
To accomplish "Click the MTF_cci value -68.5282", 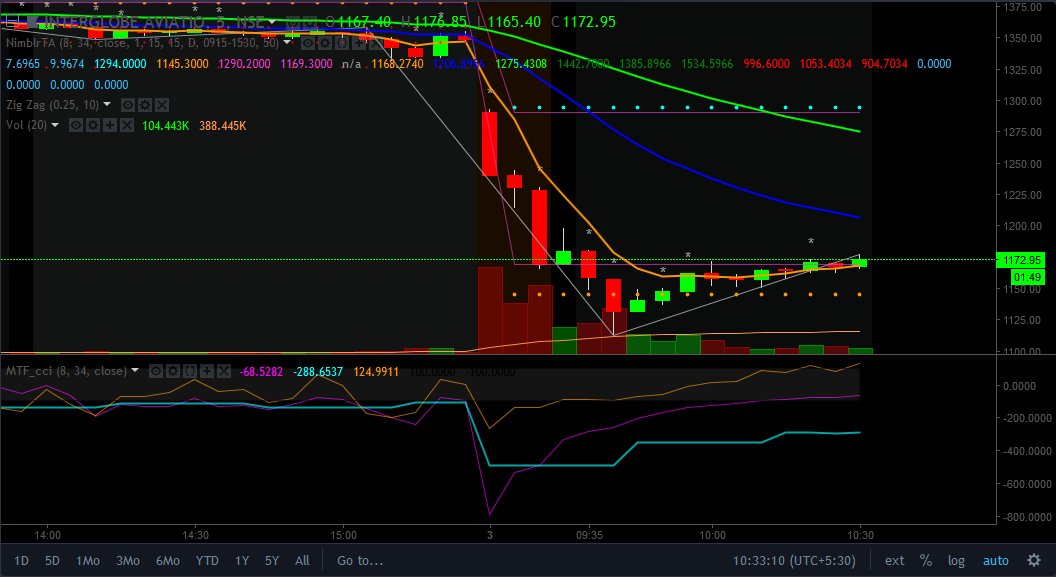I will (x=261, y=372).
